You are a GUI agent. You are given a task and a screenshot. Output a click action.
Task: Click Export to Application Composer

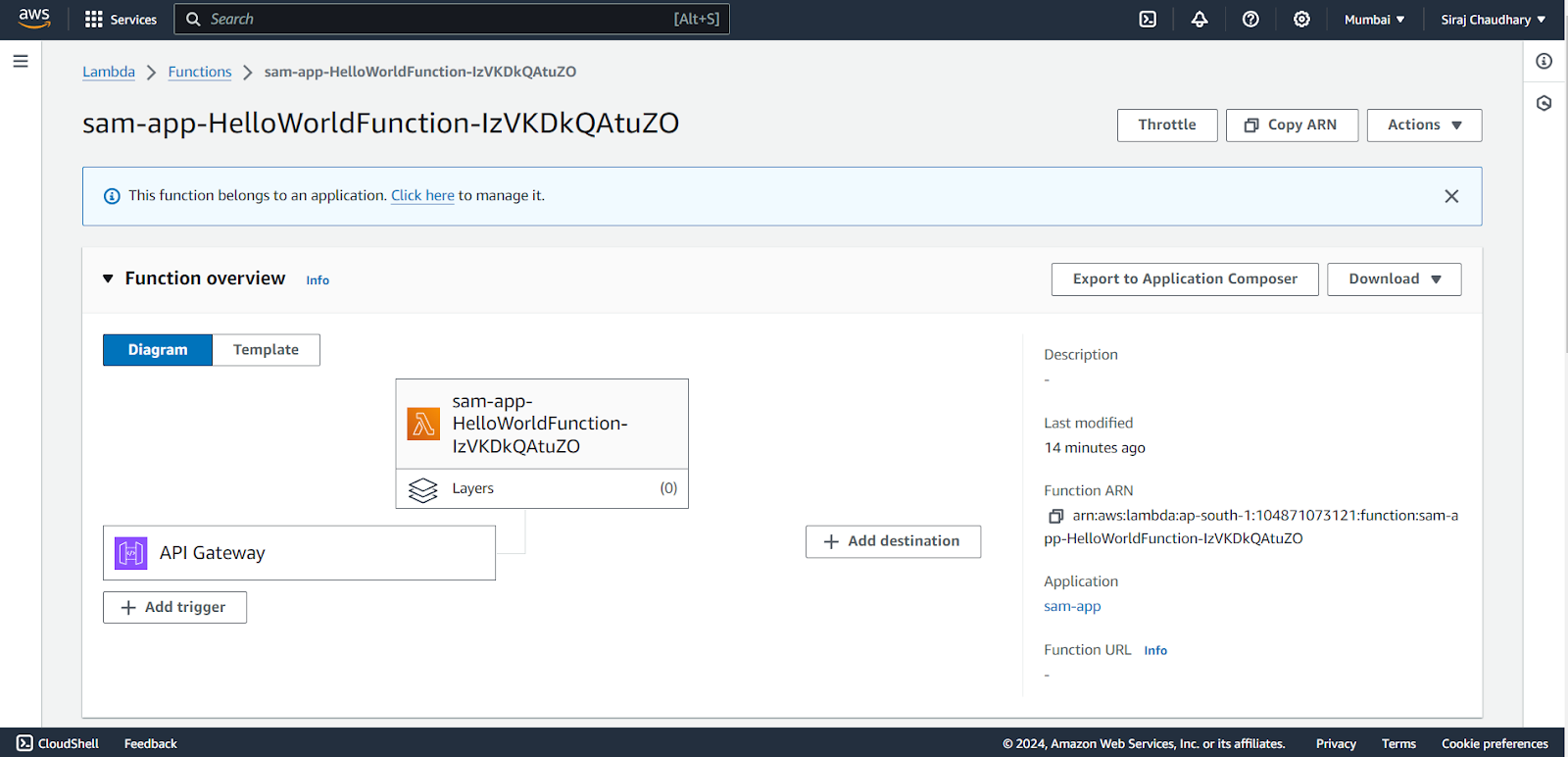coord(1185,279)
